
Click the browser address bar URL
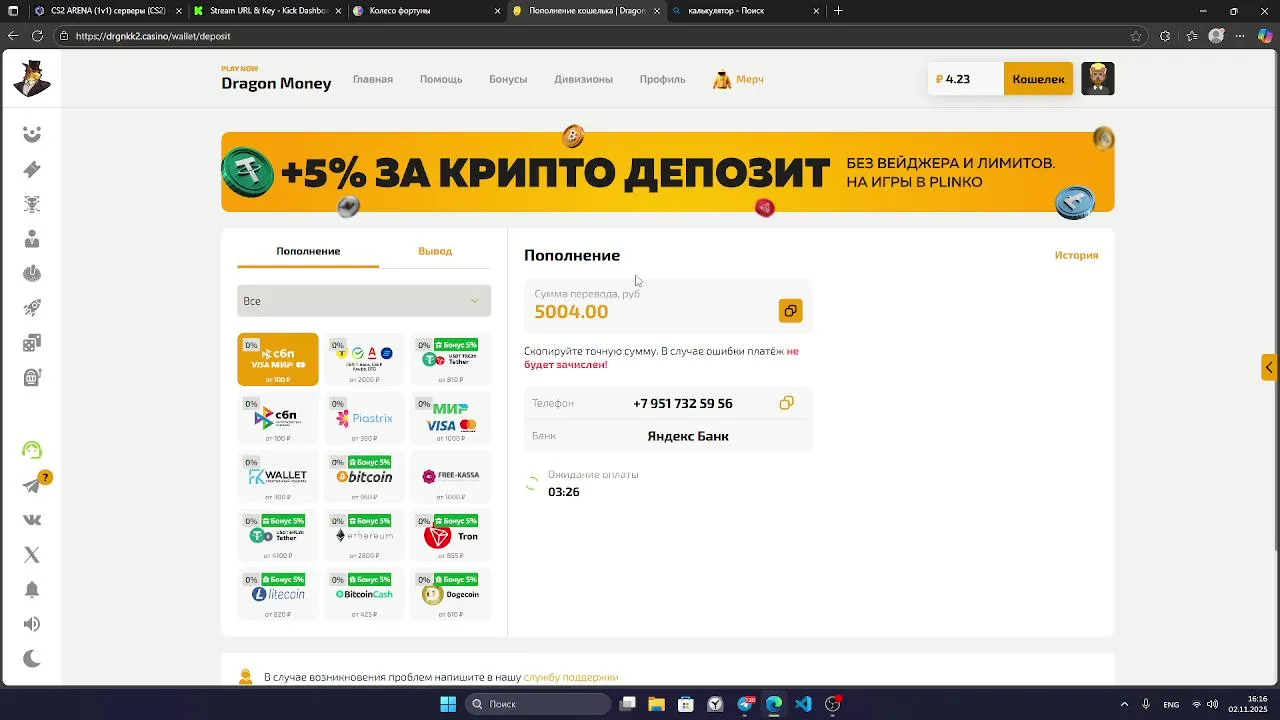(x=153, y=36)
